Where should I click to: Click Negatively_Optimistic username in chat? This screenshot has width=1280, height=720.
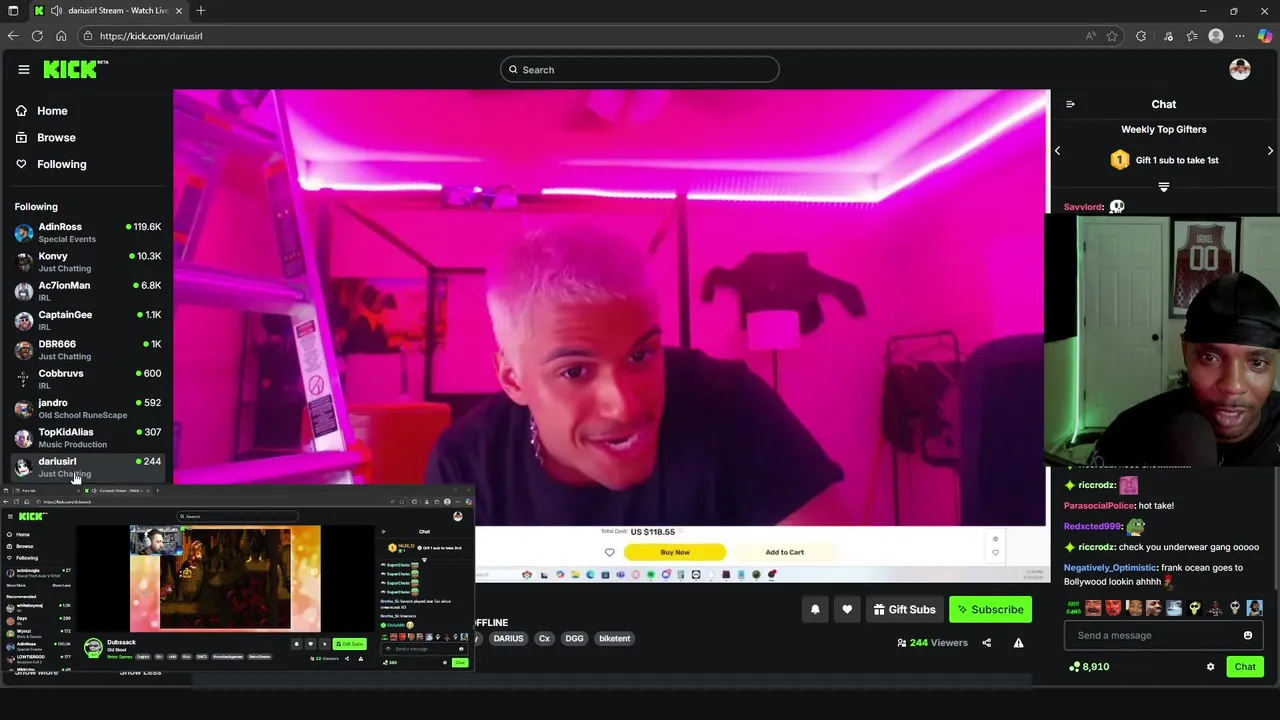[x=1110, y=568]
